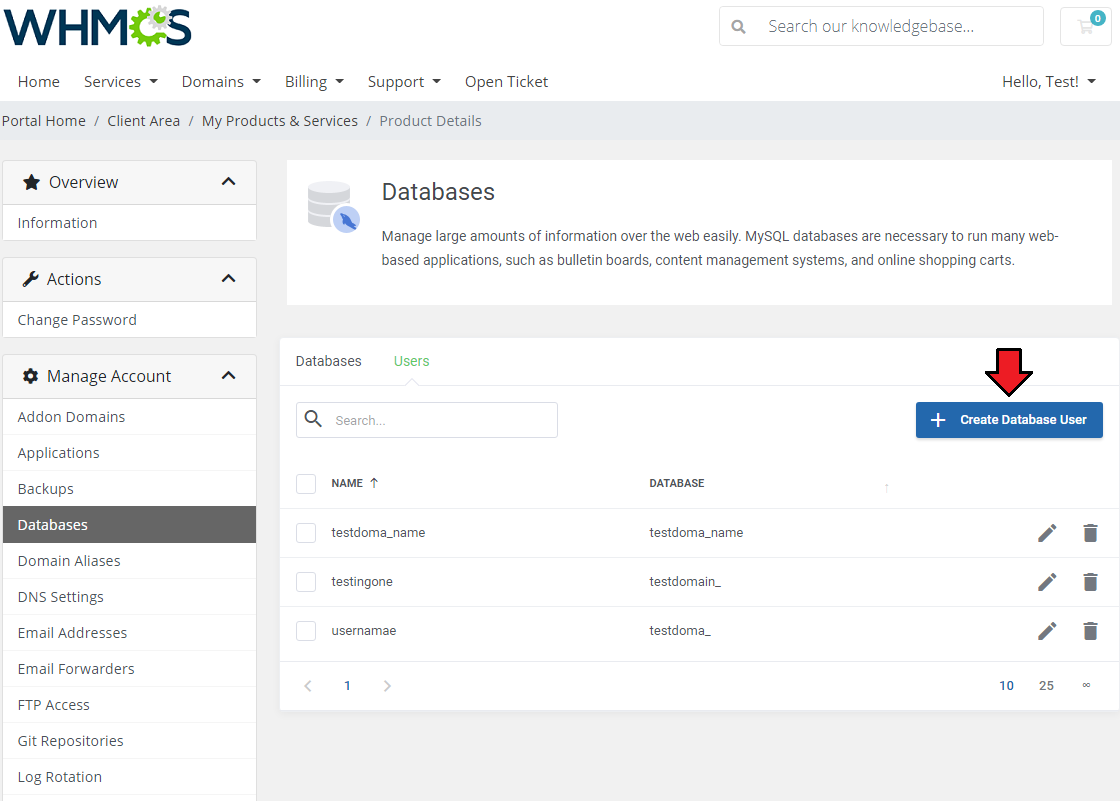Viewport: 1120px width, 801px height.
Task: Delete the testingone user with trash icon
Action: point(1090,582)
